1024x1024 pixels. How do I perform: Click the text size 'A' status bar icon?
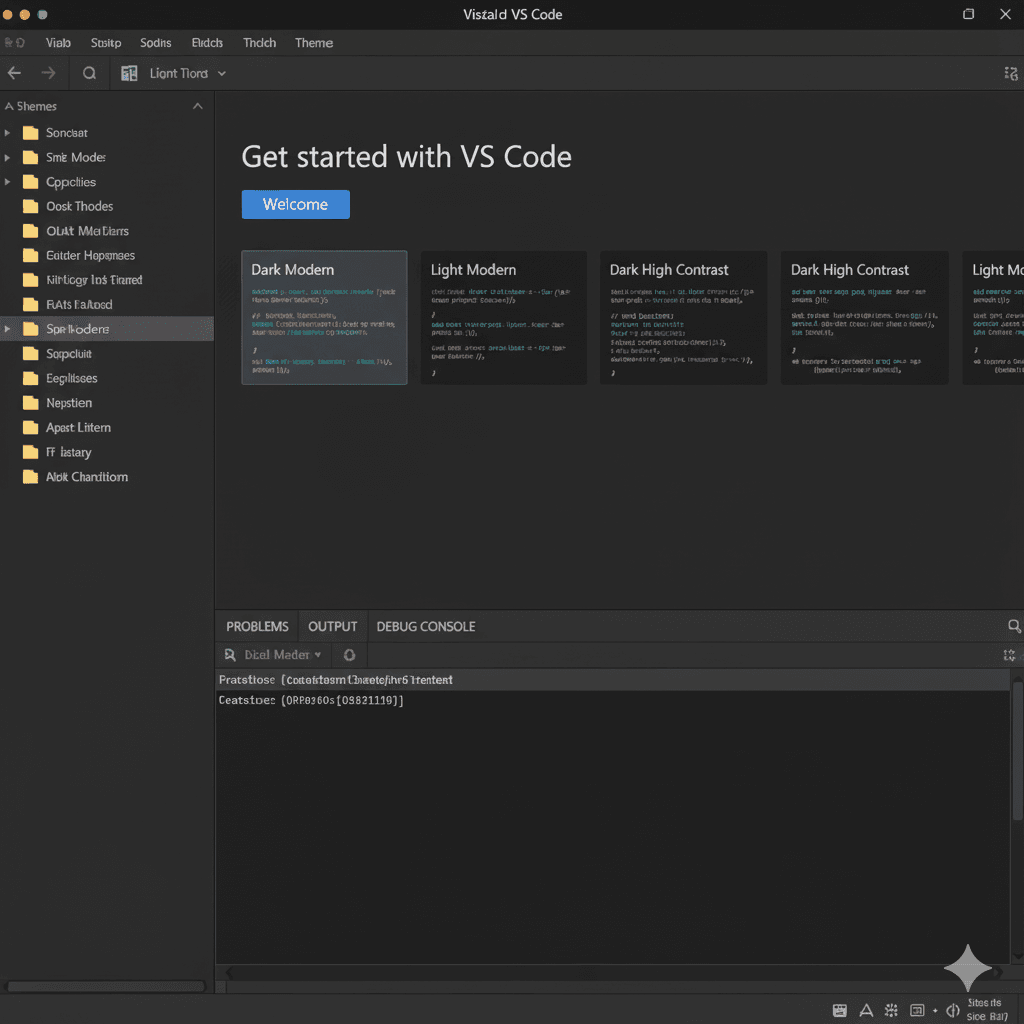click(x=866, y=1010)
